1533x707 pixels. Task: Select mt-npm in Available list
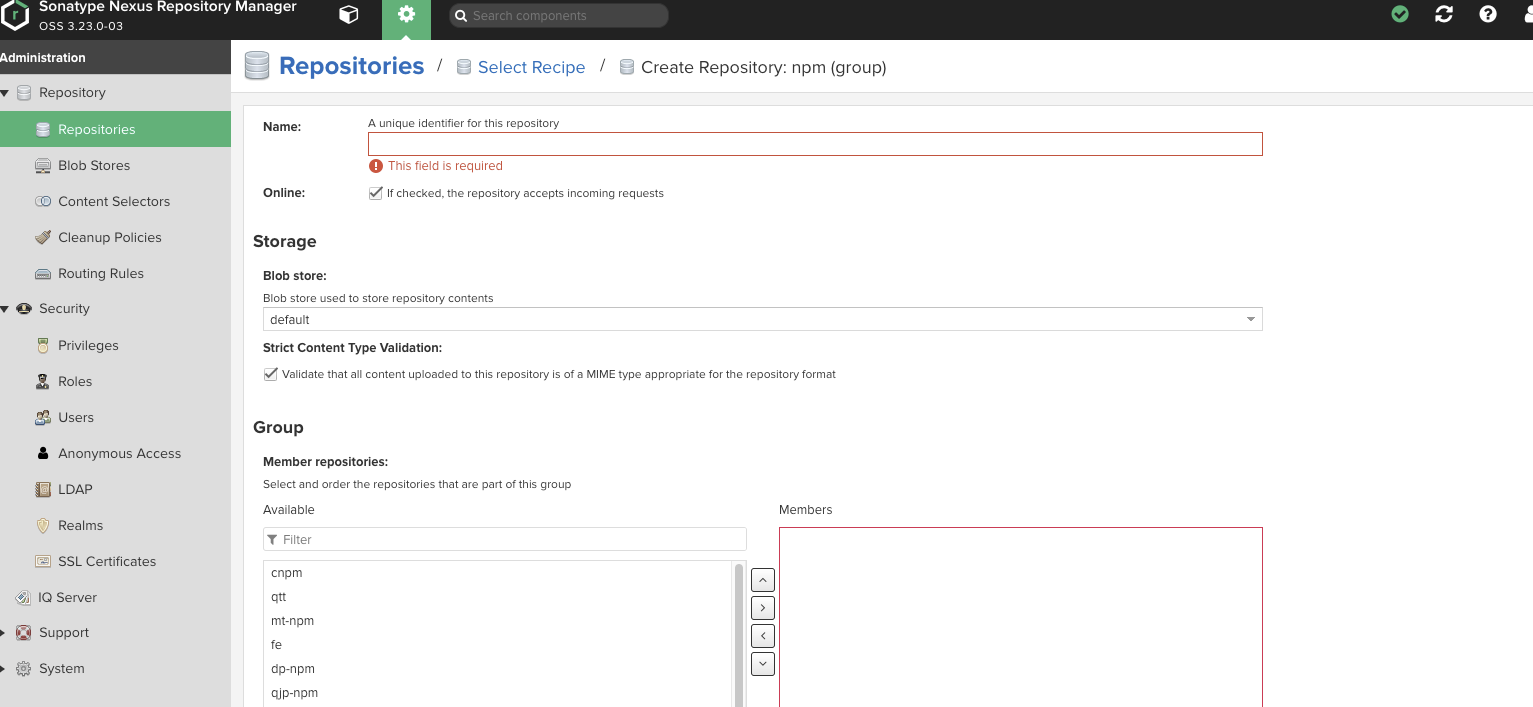(498, 621)
